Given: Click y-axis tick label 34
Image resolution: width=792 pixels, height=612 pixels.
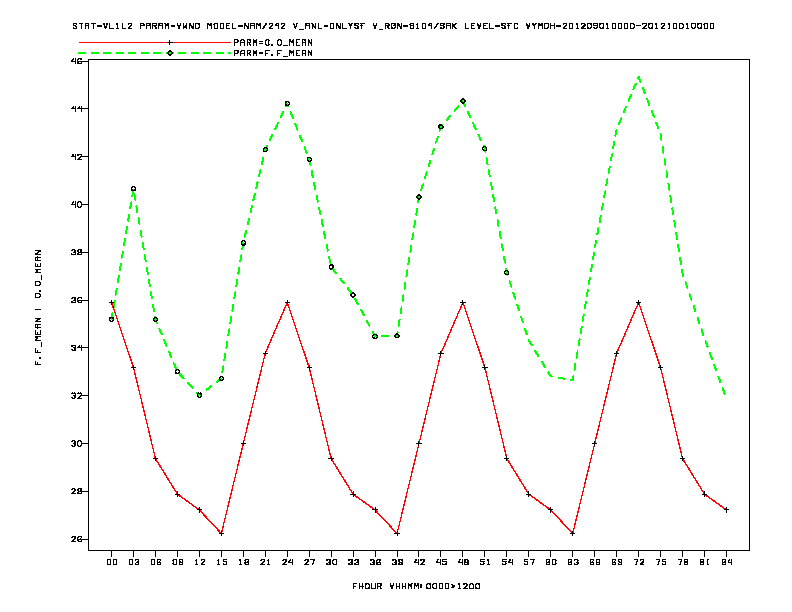Looking at the screenshot, I should click(77, 348).
